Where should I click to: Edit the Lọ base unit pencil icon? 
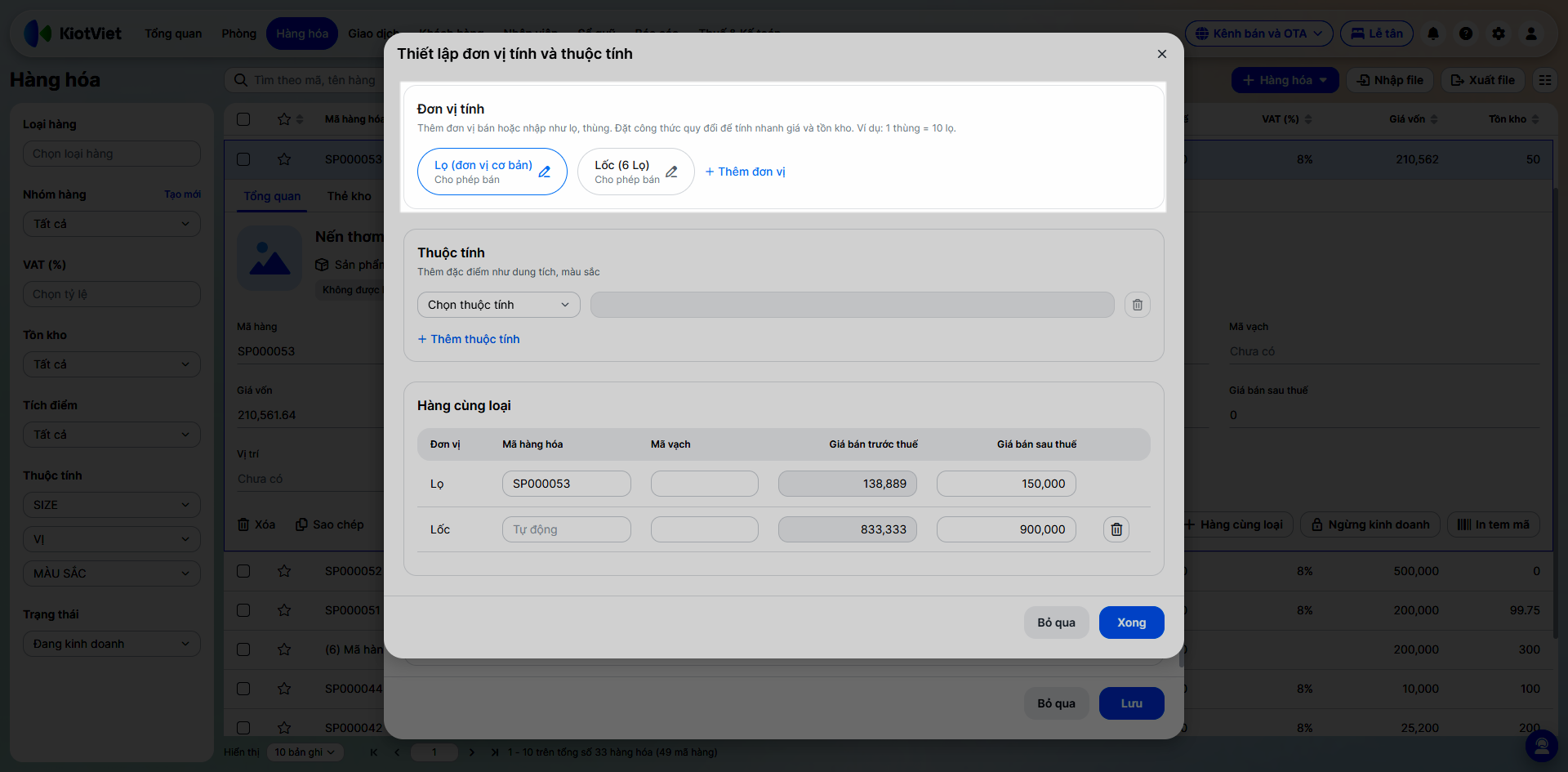coord(545,172)
